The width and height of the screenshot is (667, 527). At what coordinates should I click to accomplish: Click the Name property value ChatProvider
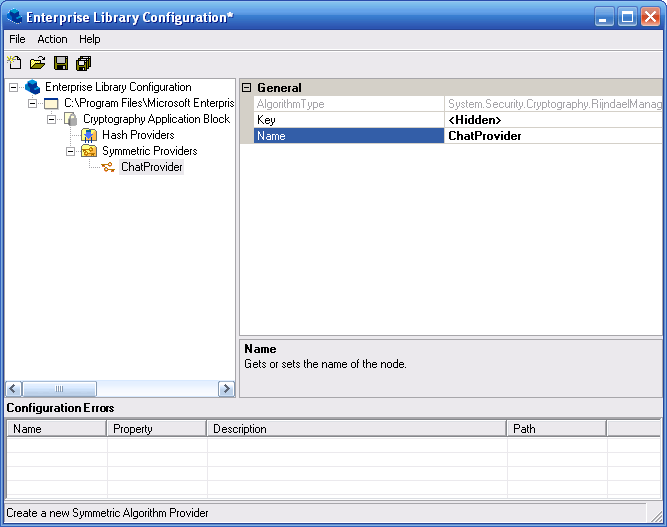[552, 136]
